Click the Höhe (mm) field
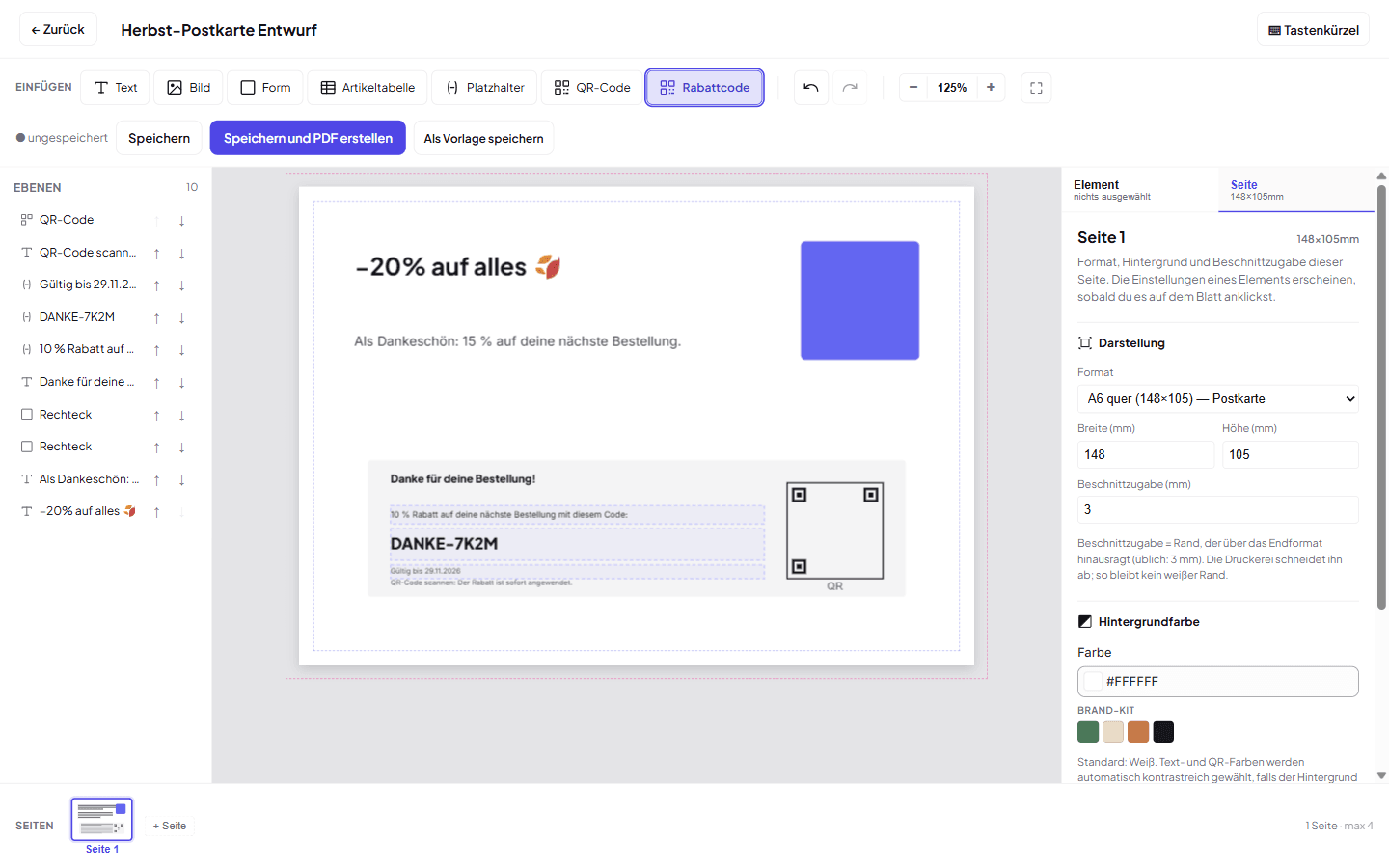The width and height of the screenshot is (1389, 868). pyautogui.click(x=1290, y=455)
